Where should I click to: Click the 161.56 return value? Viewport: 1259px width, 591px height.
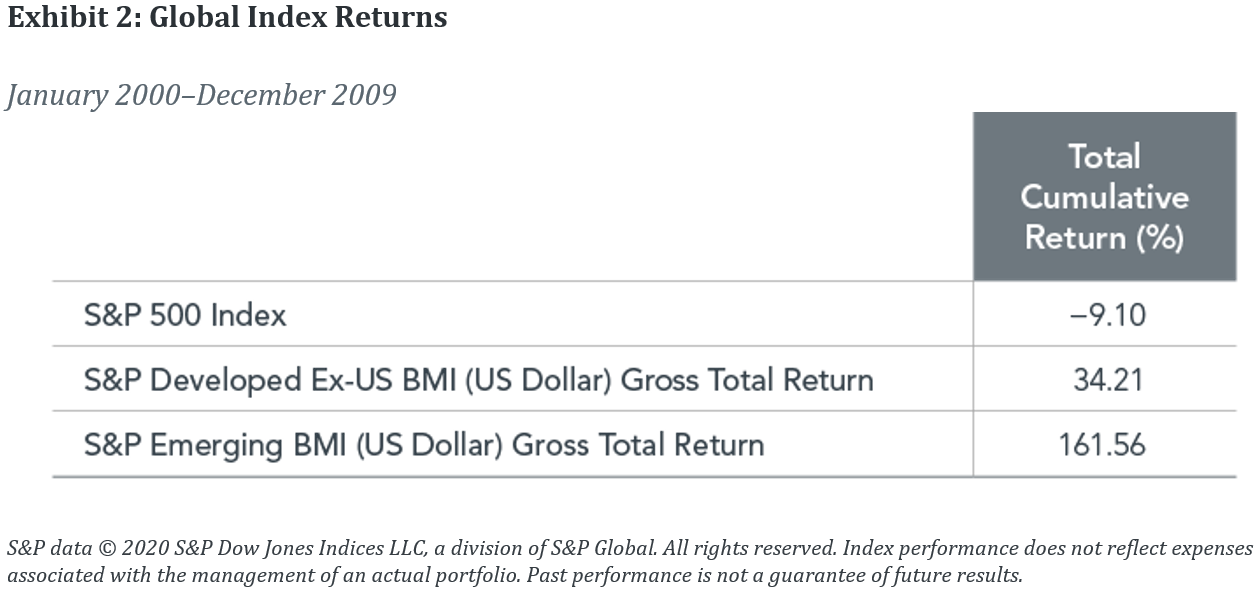1102,444
